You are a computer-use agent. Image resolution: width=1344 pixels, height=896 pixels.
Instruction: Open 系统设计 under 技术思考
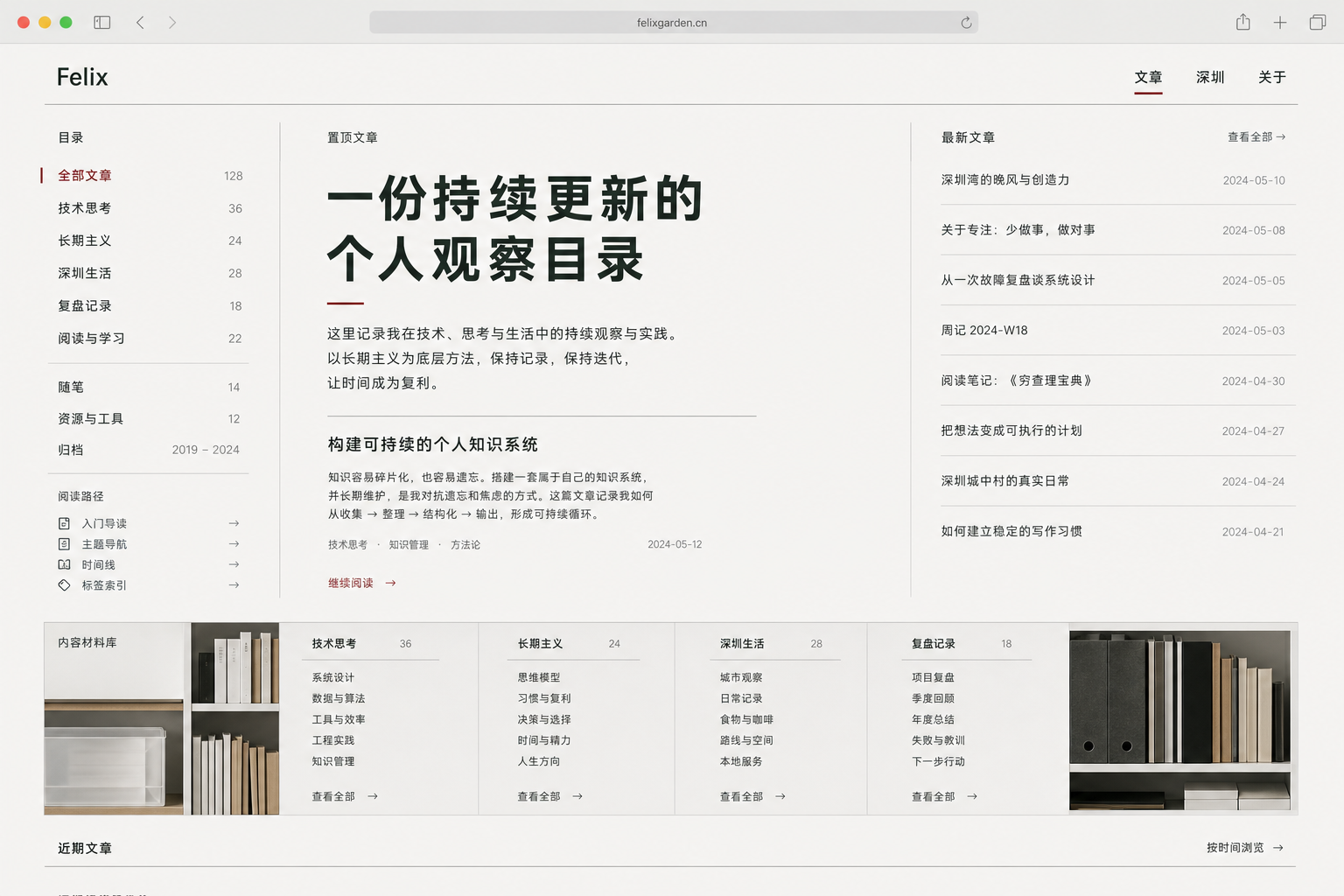tap(333, 677)
